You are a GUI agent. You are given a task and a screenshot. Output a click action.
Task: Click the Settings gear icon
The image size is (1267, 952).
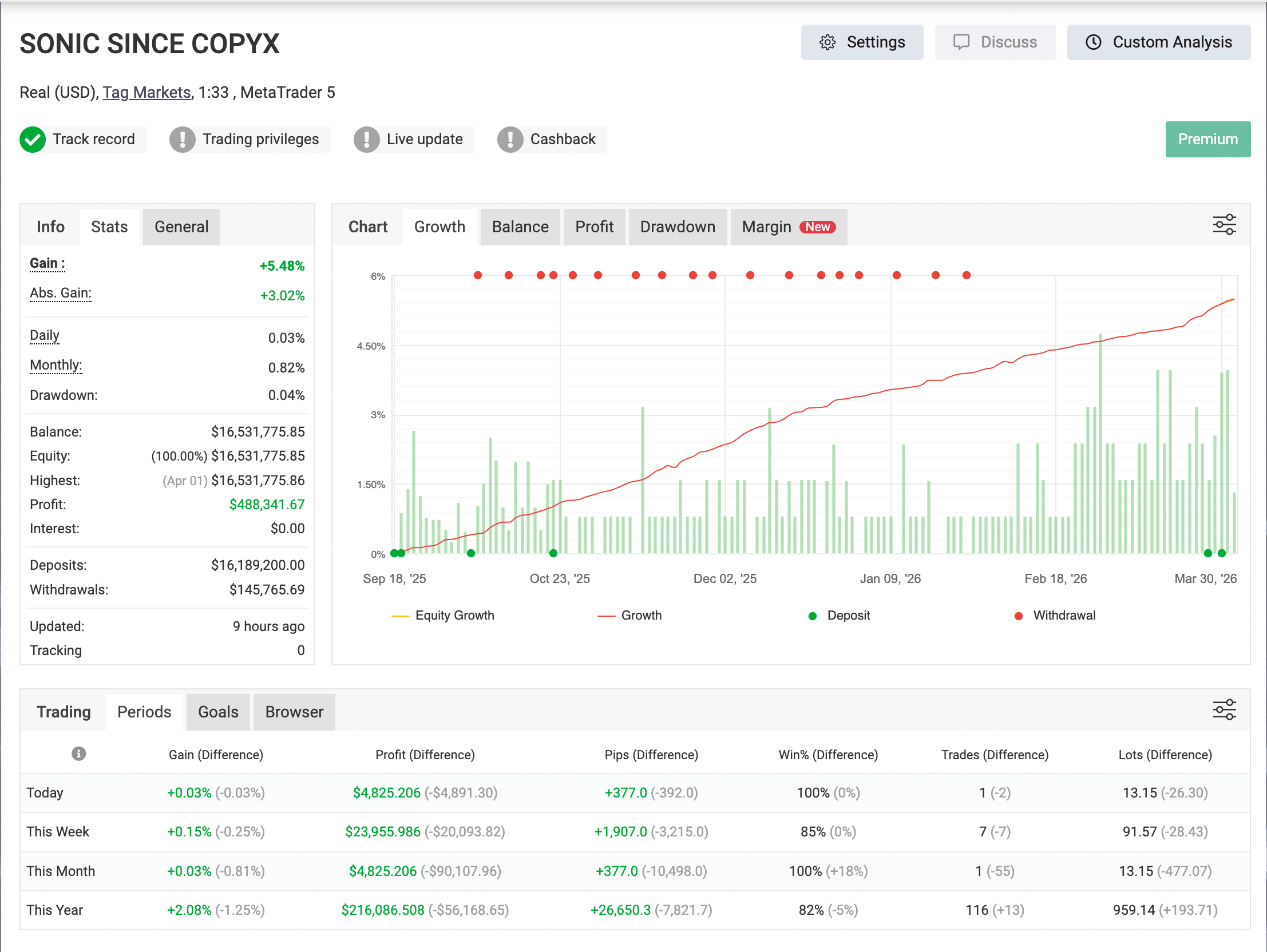click(x=827, y=42)
